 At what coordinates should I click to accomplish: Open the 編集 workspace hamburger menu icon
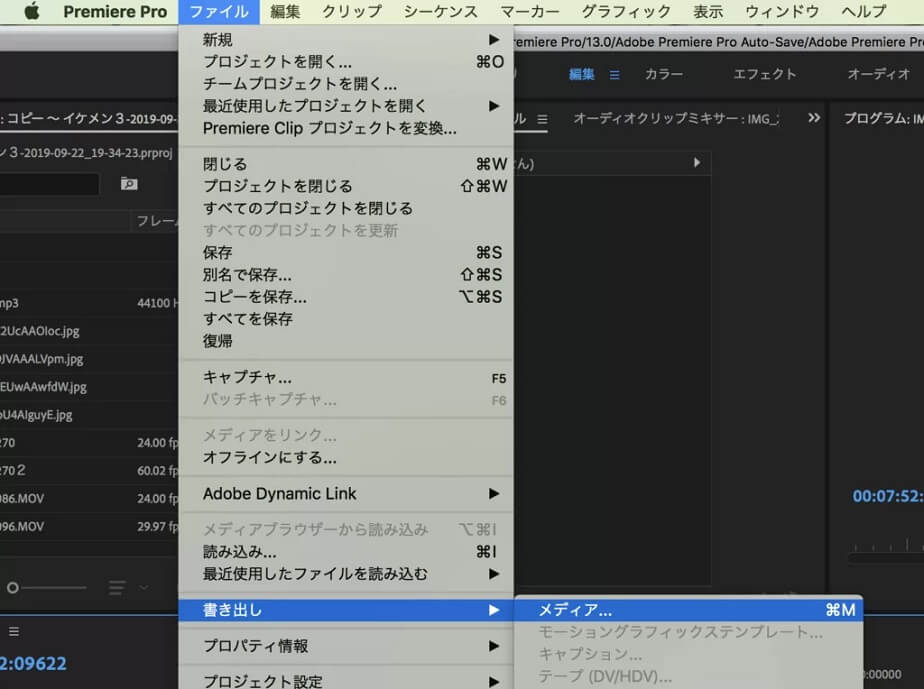(x=615, y=74)
